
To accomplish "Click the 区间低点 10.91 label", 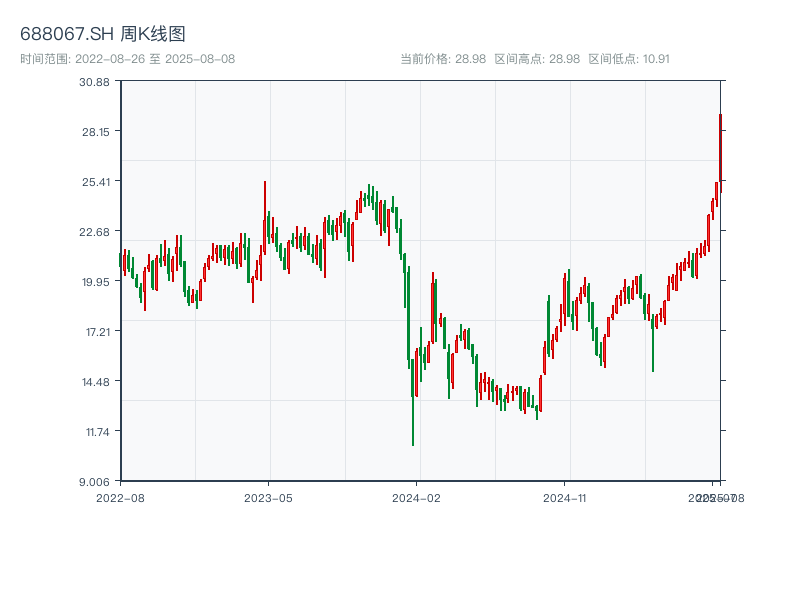I will (629, 59).
